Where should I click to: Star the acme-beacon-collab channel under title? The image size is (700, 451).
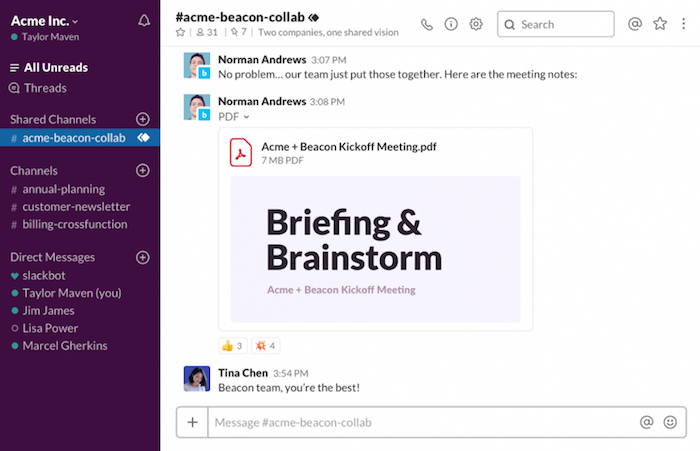pos(181,32)
